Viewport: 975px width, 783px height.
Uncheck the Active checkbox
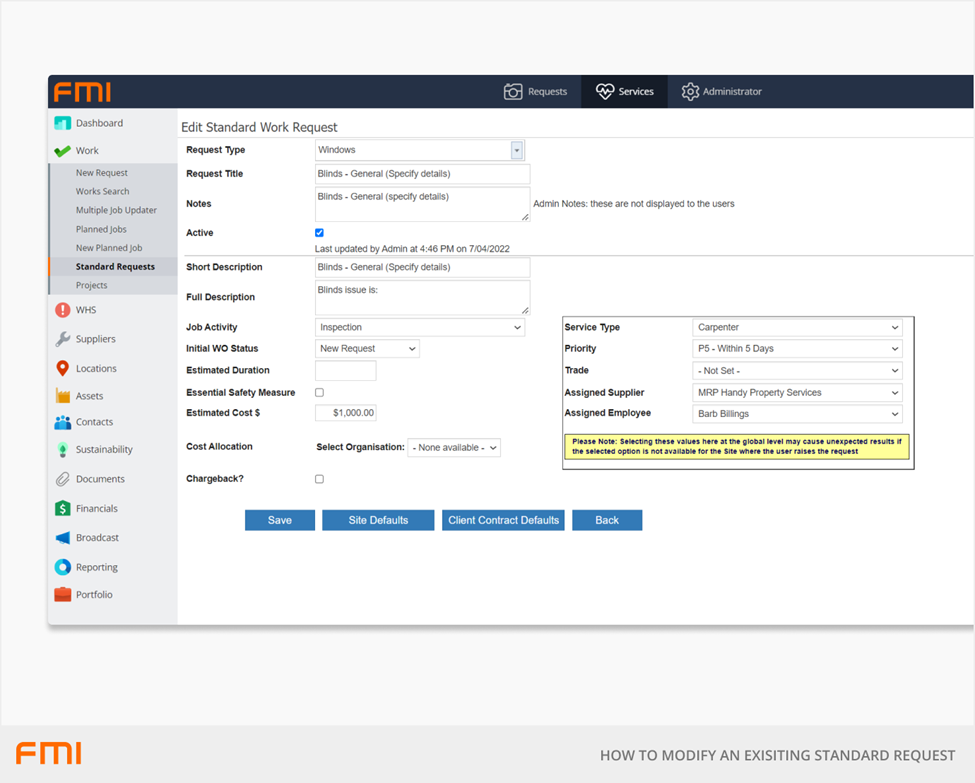pos(319,233)
